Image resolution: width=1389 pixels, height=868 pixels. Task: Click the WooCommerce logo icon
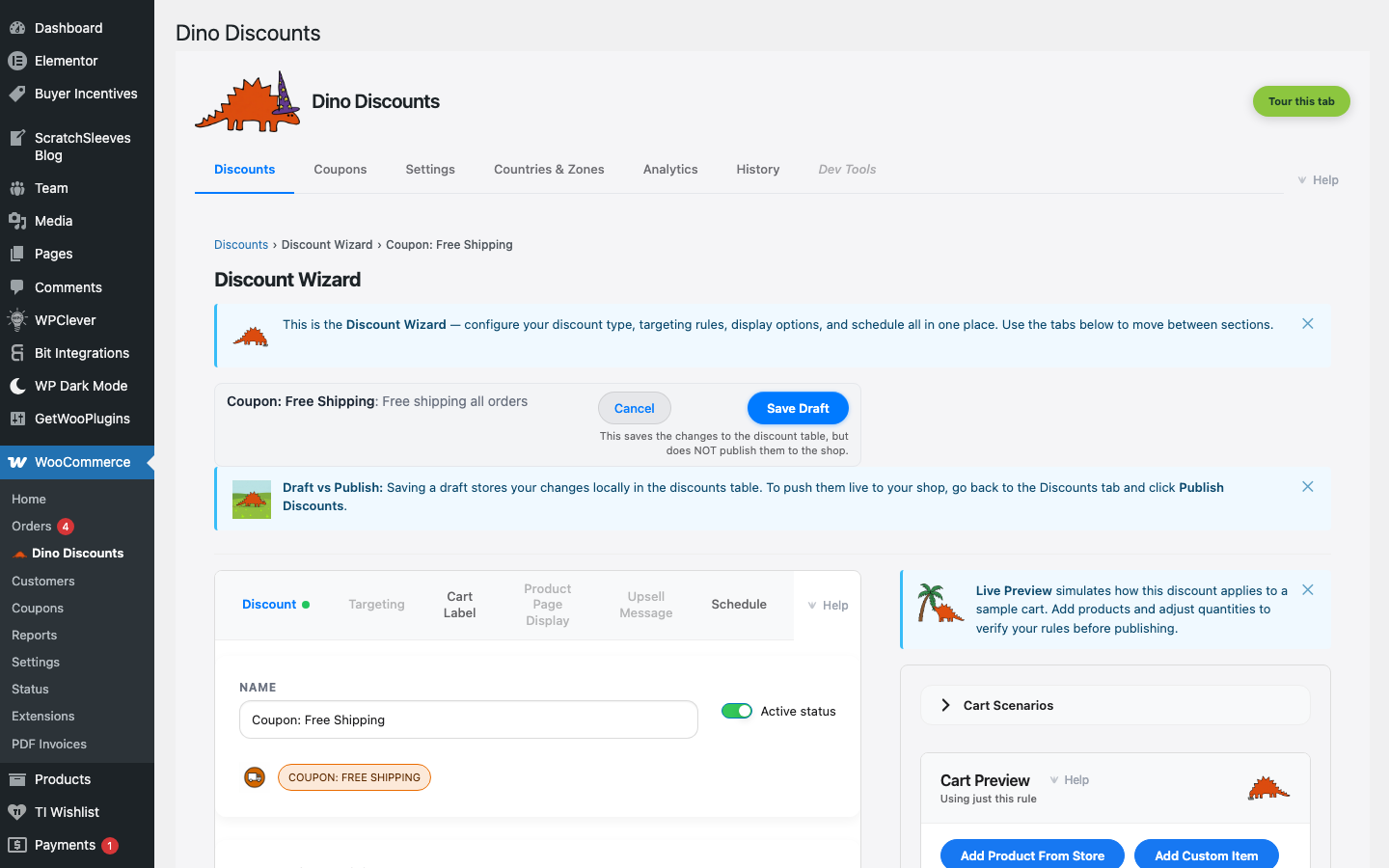[17, 462]
